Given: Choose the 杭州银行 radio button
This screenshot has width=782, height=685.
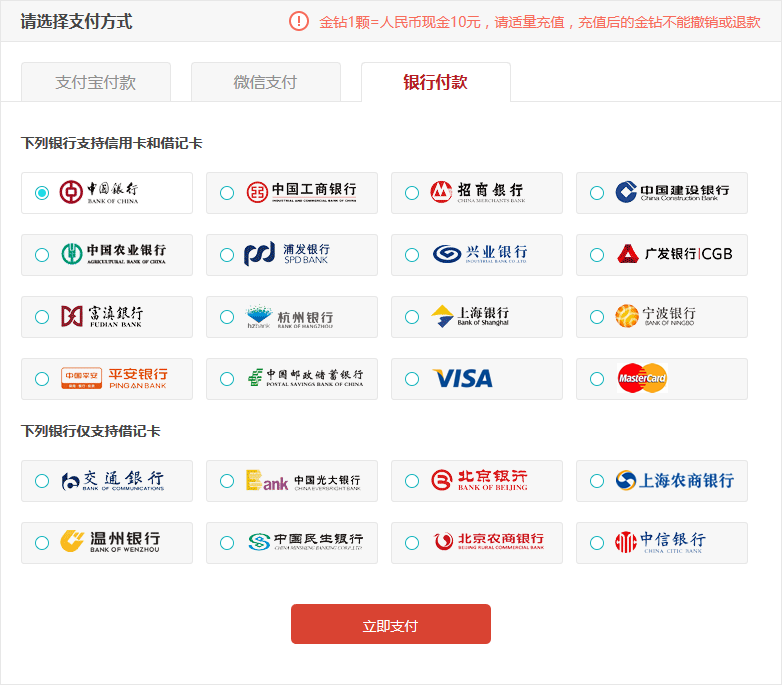Looking at the screenshot, I should [x=227, y=317].
